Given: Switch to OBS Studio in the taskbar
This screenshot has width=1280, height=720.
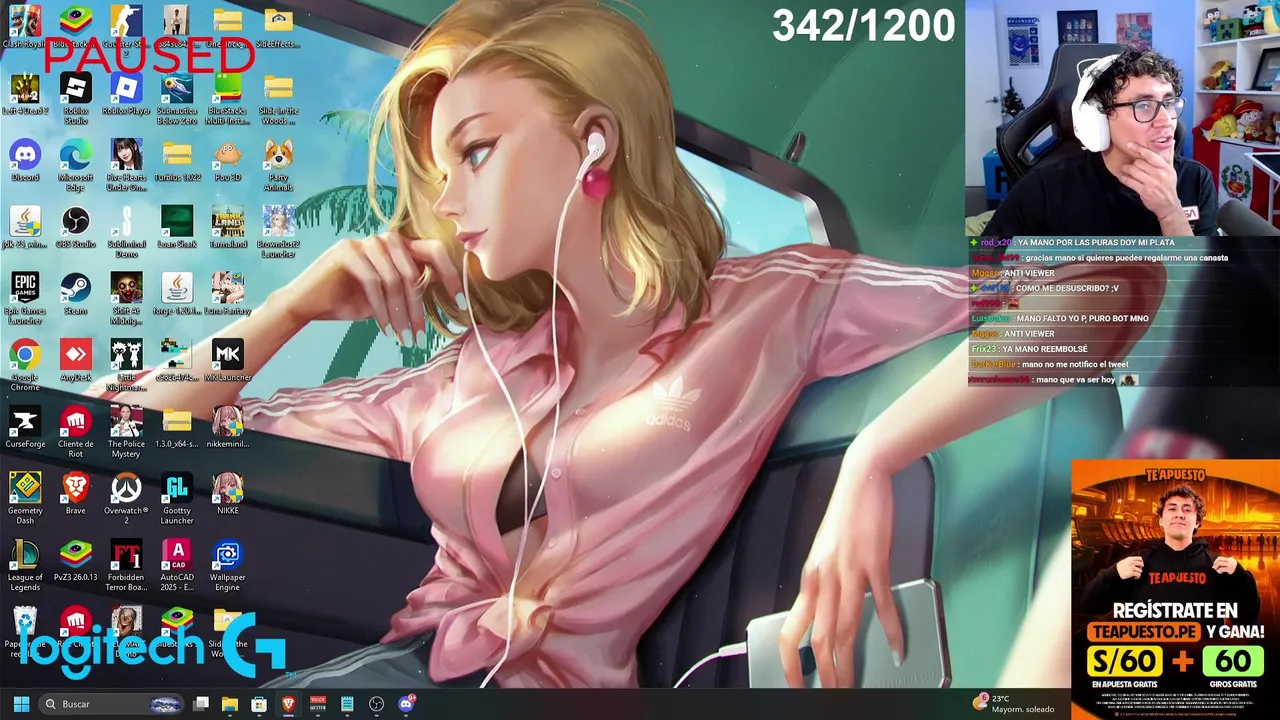Looking at the screenshot, I should pos(376,704).
